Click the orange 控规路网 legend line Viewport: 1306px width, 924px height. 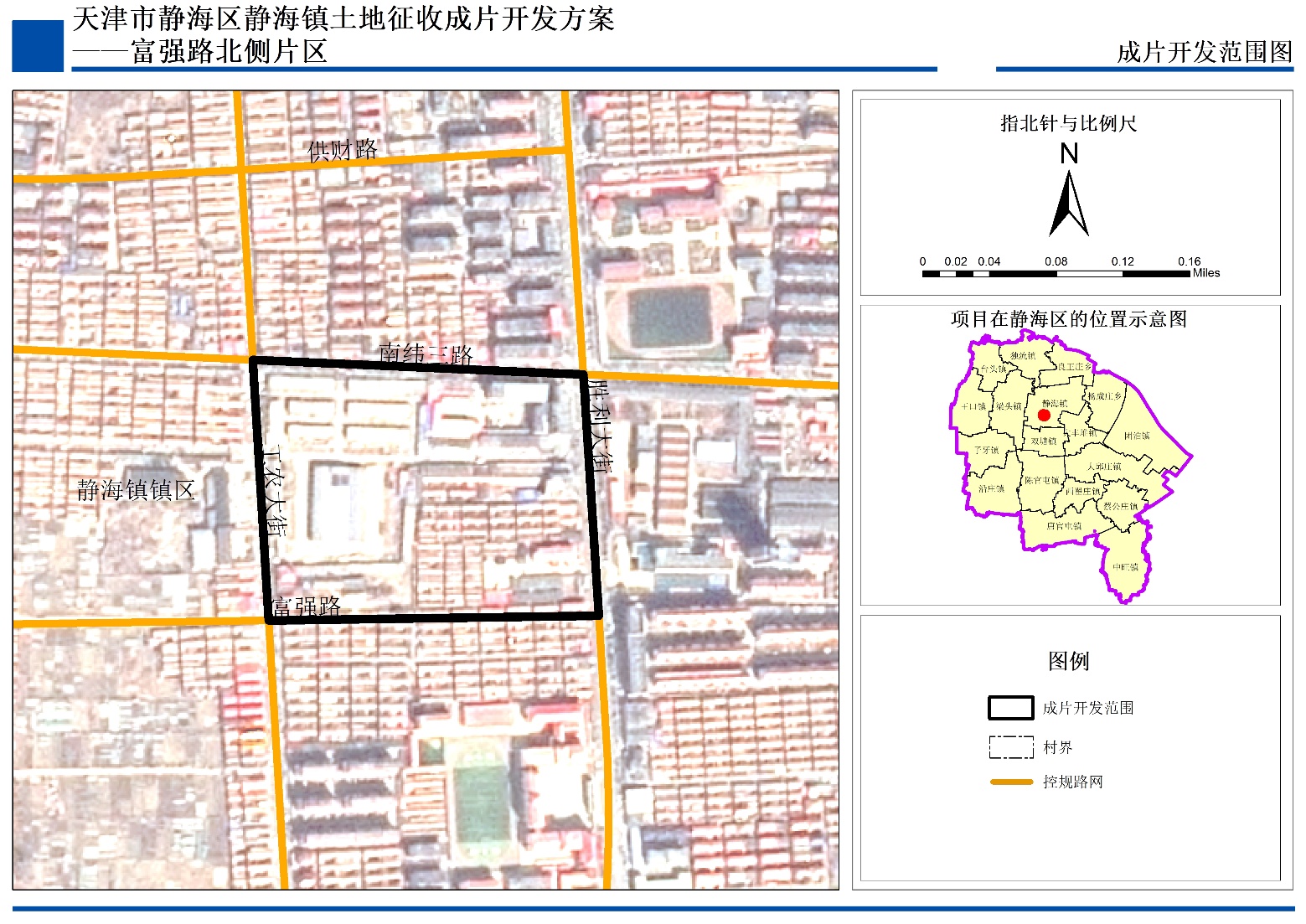[1010, 782]
